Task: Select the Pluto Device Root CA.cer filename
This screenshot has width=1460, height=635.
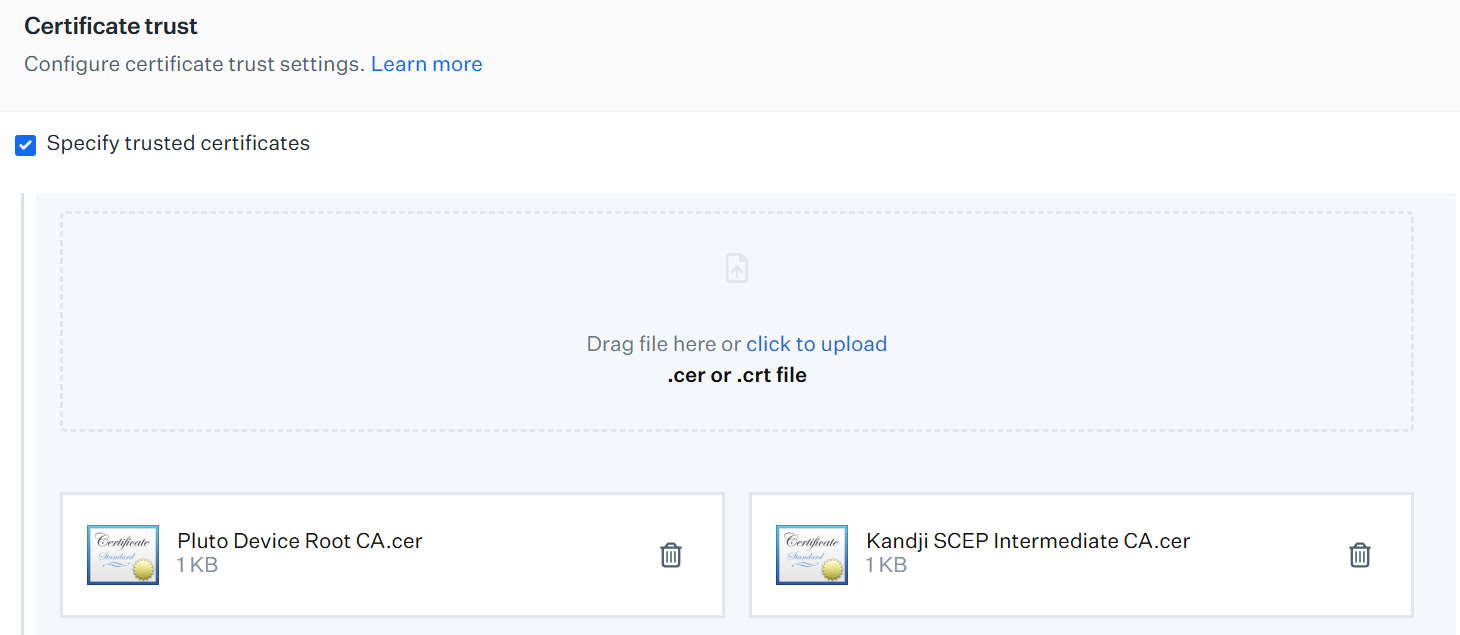Action: click(300, 541)
